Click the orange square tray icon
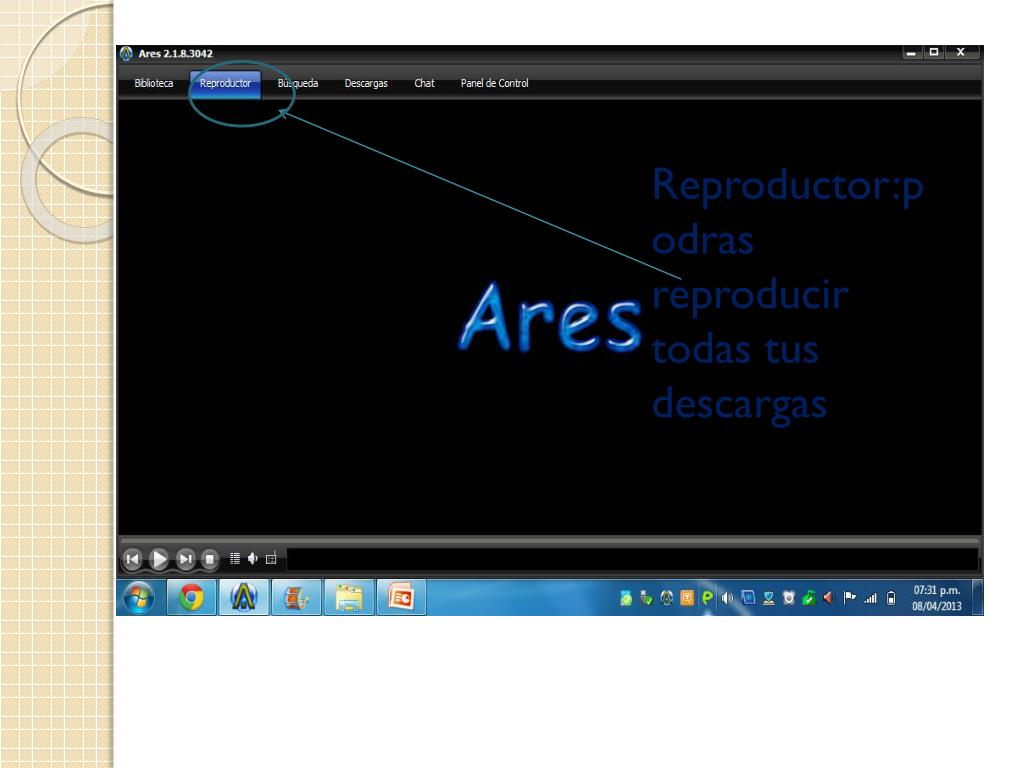1024x768 pixels. tap(687, 598)
